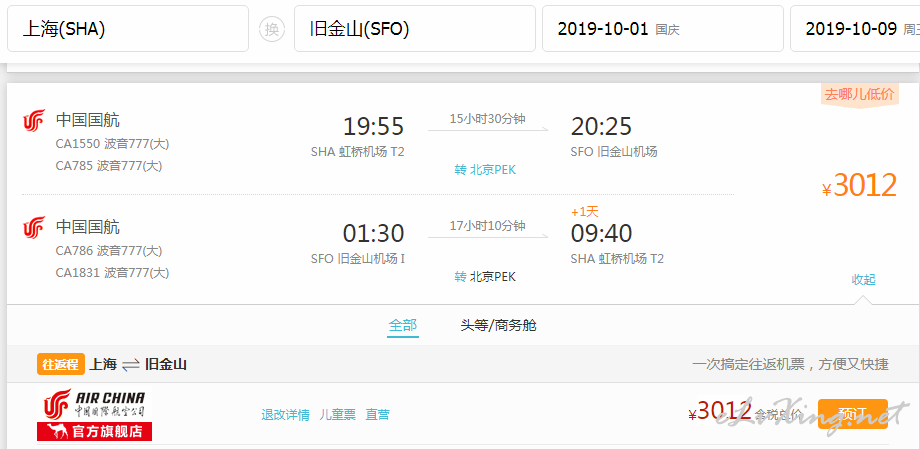Open return date picker 2019-10-09
The width and height of the screenshot is (920, 449).
point(855,29)
